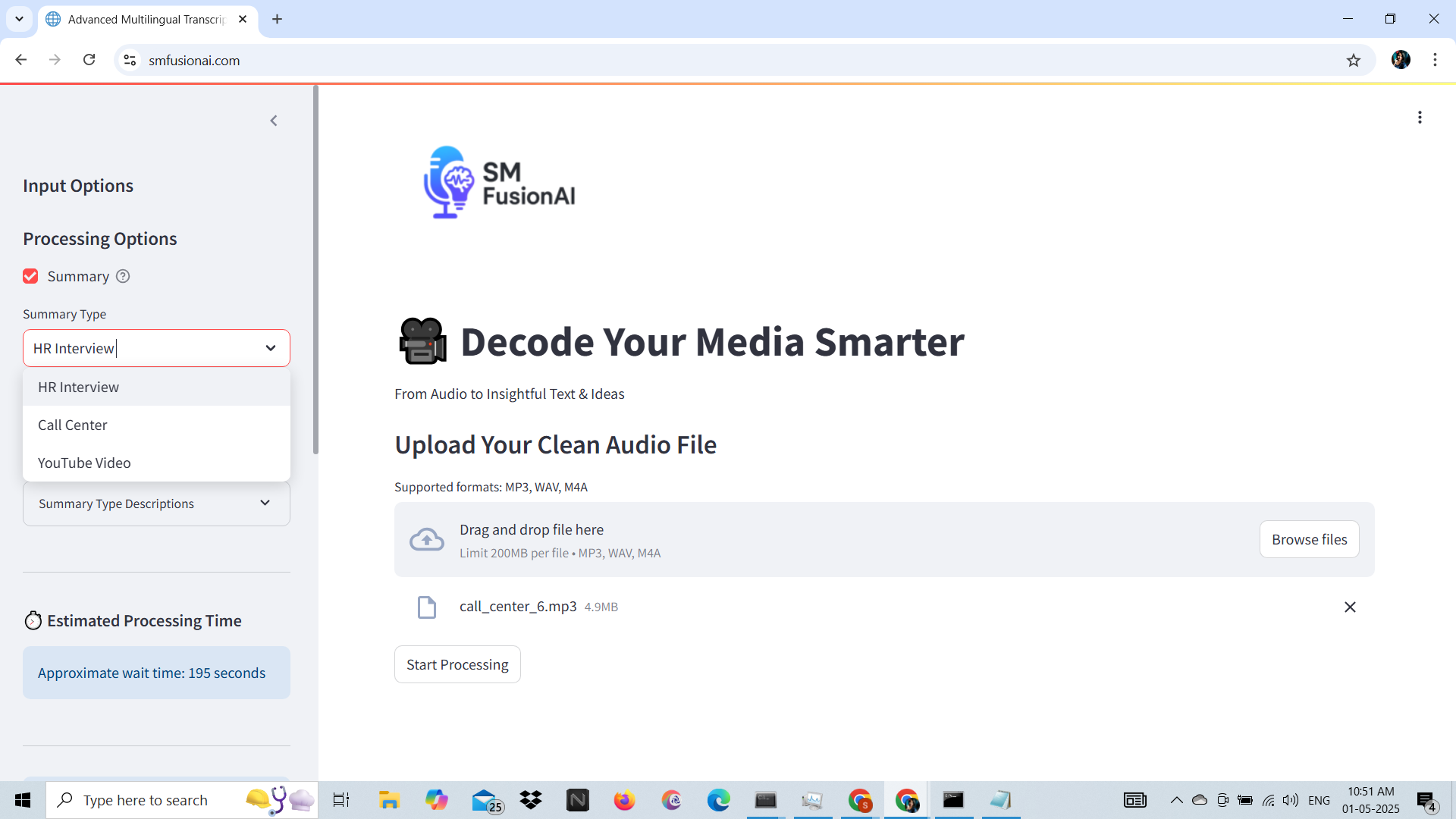
Task: Remove the uploaded call_center_6.mp3 file
Action: [x=1350, y=607]
